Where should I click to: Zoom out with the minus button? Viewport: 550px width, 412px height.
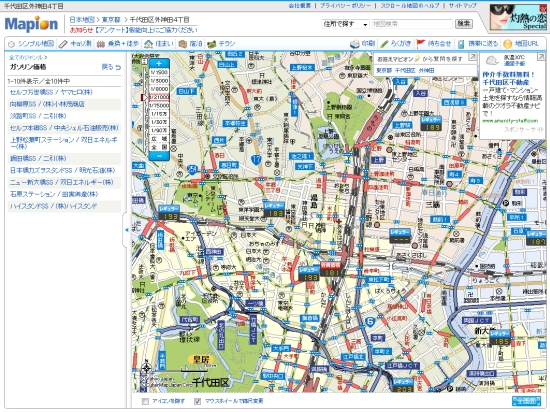coord(159,156)
